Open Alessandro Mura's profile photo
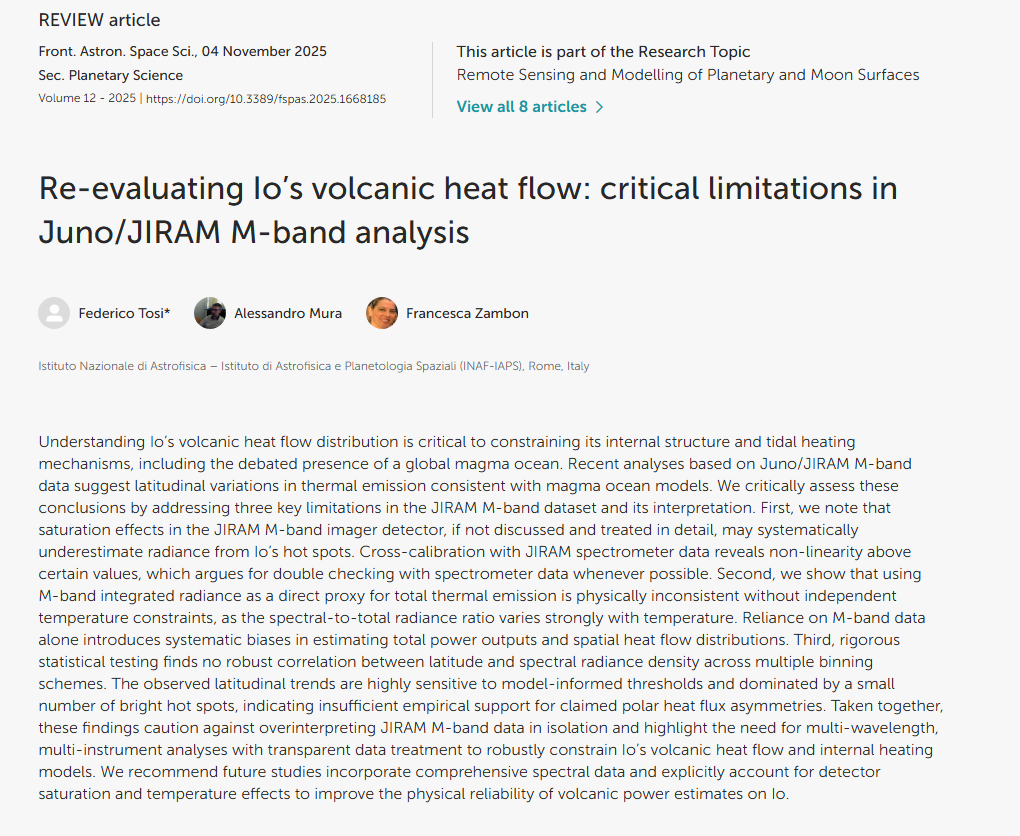The height and width of the screenshot is (836, 1020). click(x=210, y=313)
